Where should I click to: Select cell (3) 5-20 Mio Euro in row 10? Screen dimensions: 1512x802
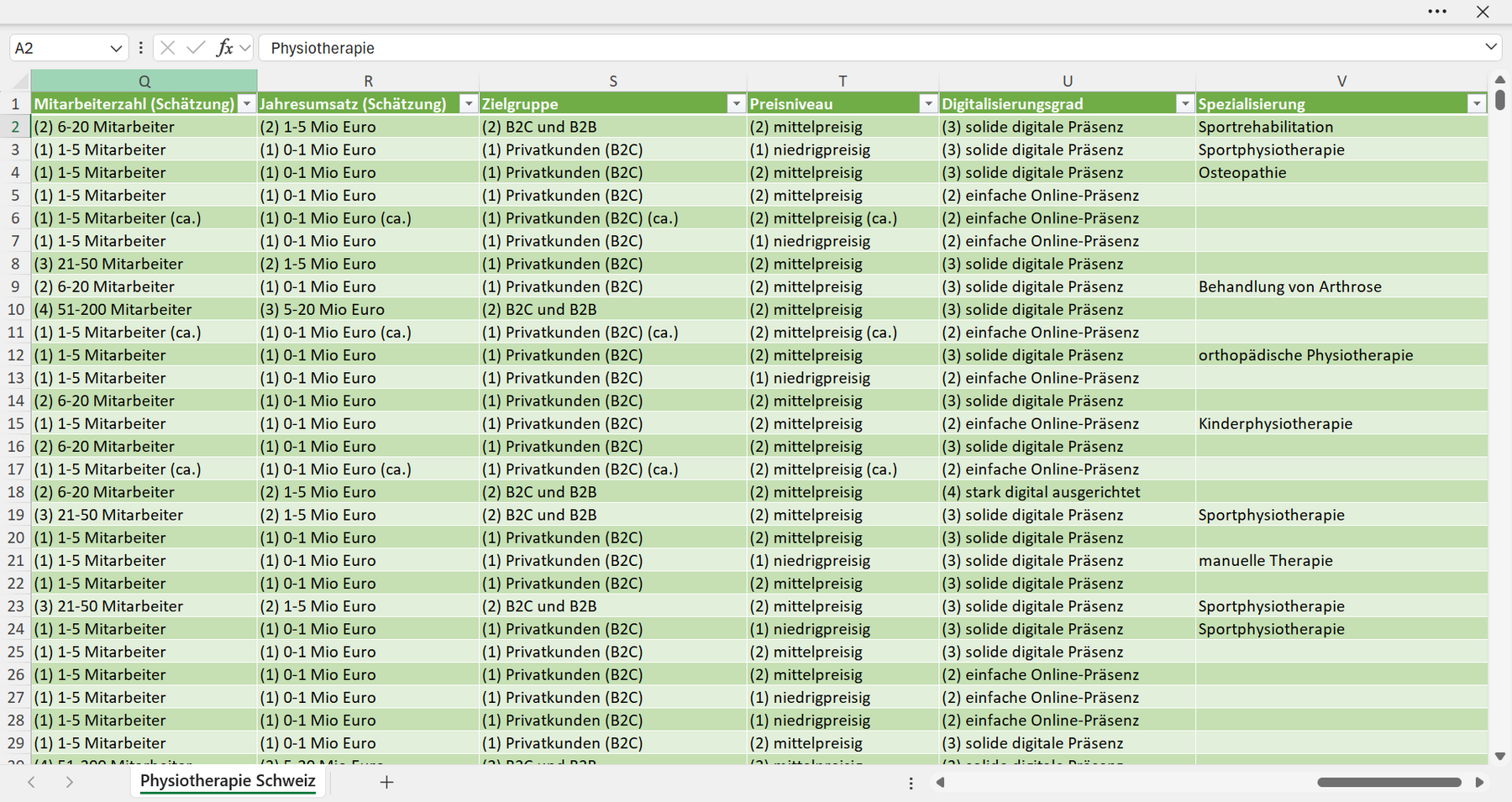tap(368, 310)
